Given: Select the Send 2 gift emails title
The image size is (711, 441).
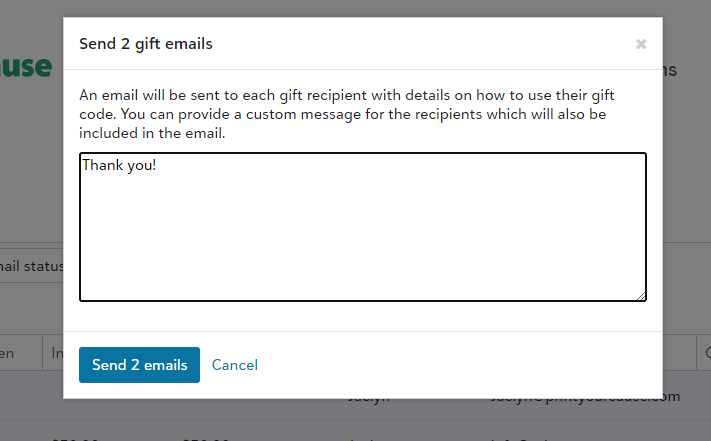Looking at the screenshot, I should coord(146,44).
